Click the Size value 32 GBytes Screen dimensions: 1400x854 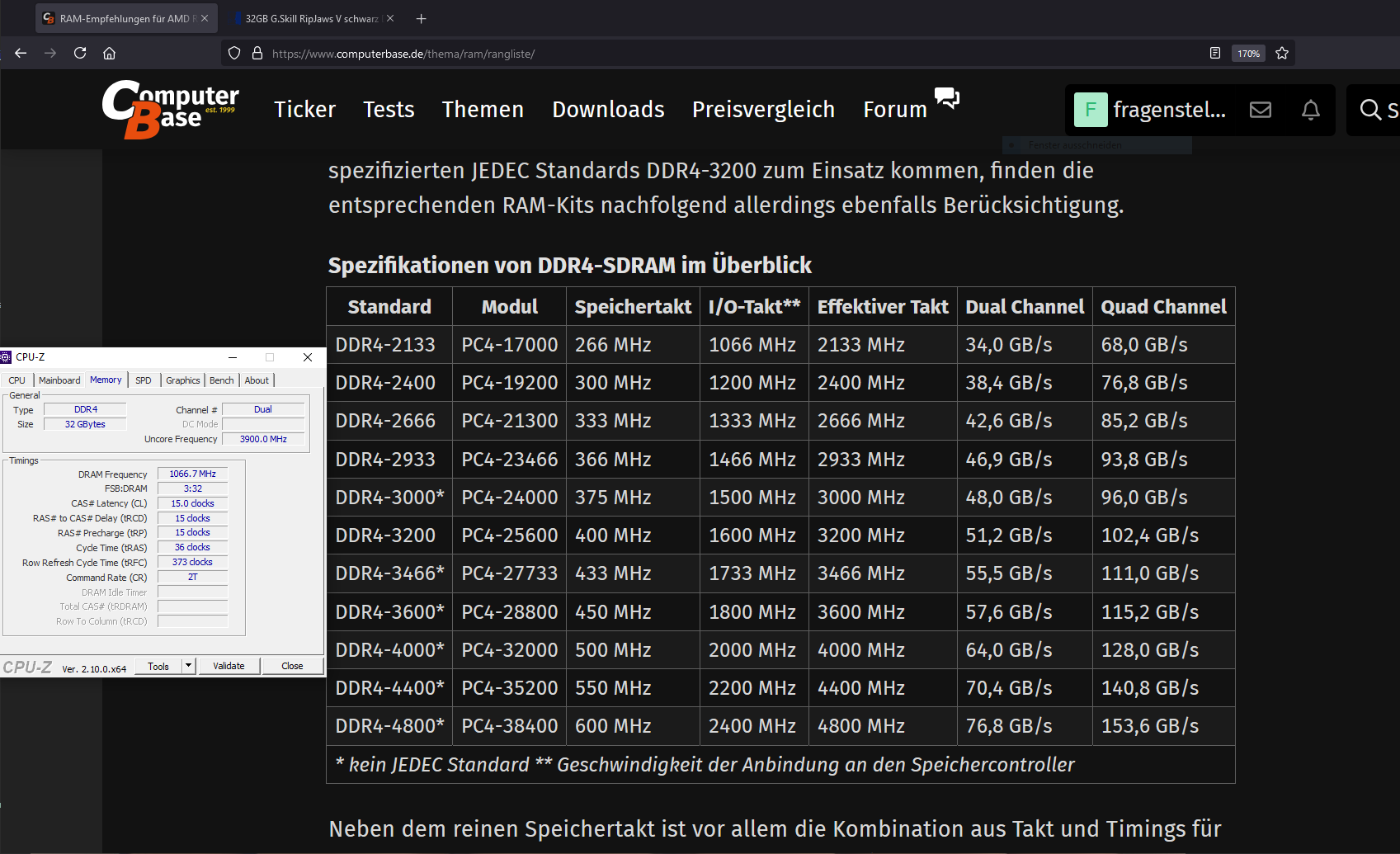[85, 424]
